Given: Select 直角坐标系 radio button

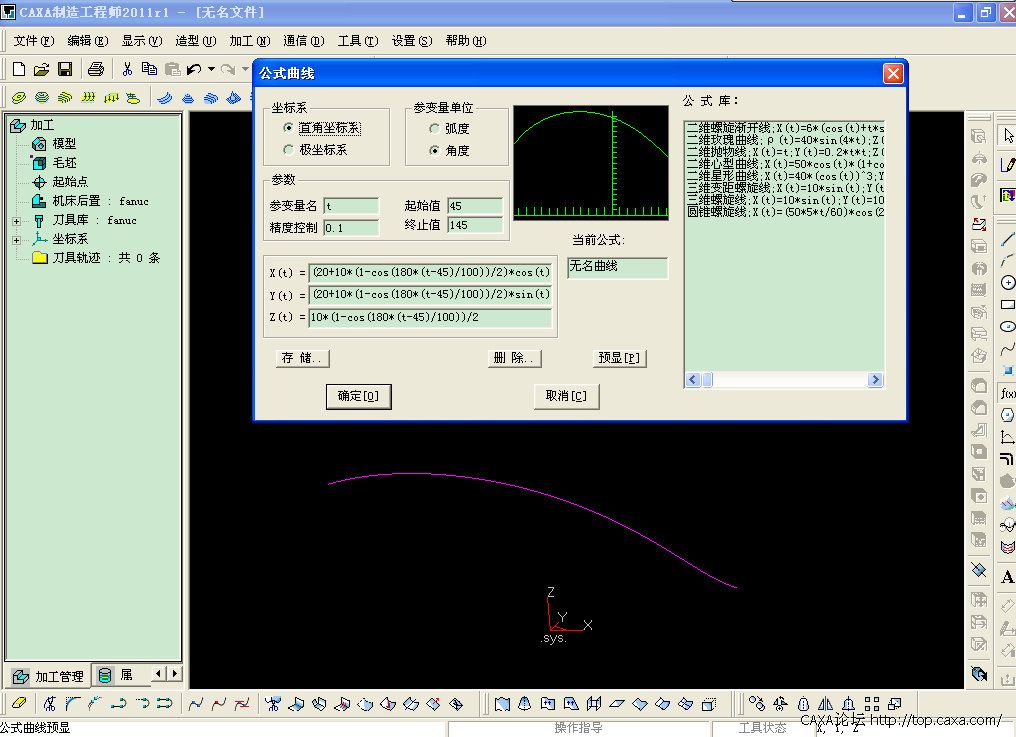Looking at the screenshot, I should (x=288, y=128).
